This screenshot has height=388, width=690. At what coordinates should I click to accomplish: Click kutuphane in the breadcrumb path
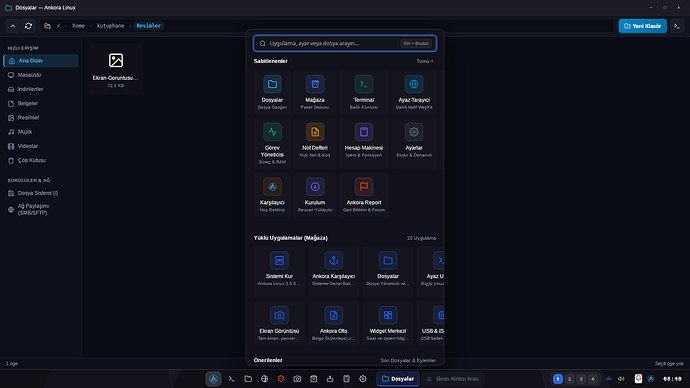[x=110, y=26]
